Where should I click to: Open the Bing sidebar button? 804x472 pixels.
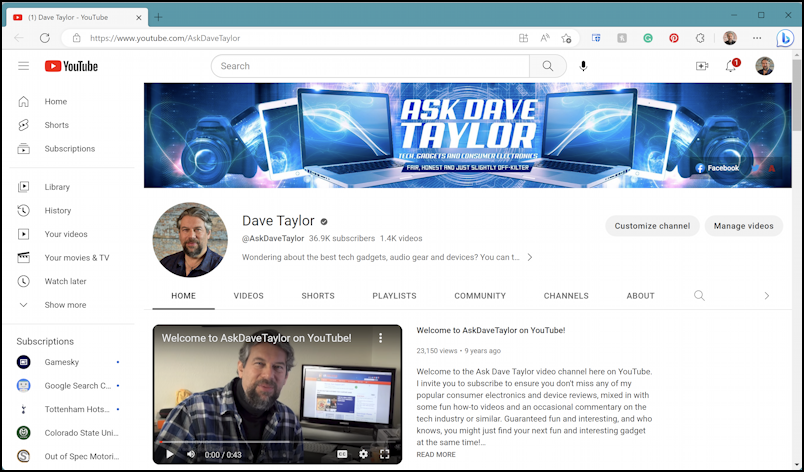785,38
